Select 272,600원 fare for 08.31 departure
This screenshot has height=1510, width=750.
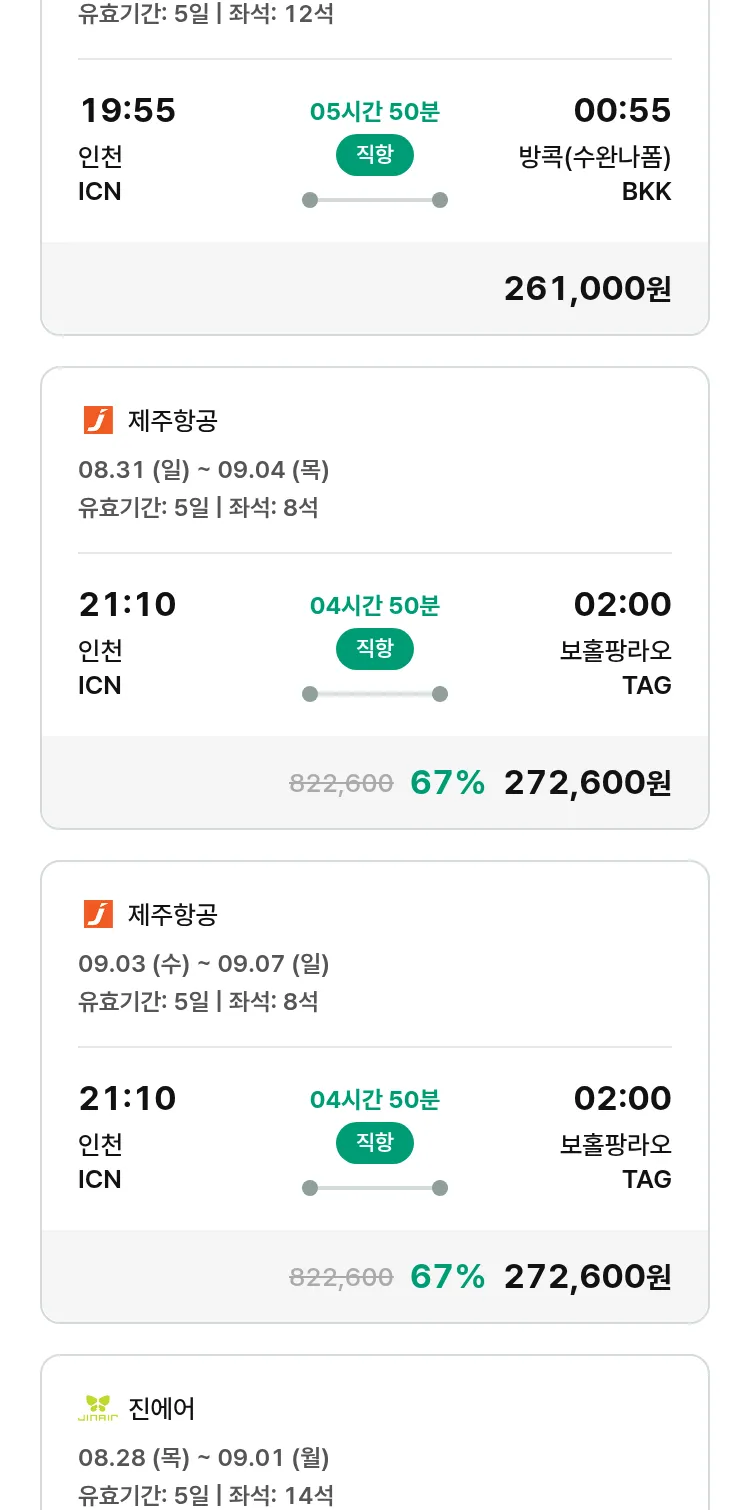587,783
